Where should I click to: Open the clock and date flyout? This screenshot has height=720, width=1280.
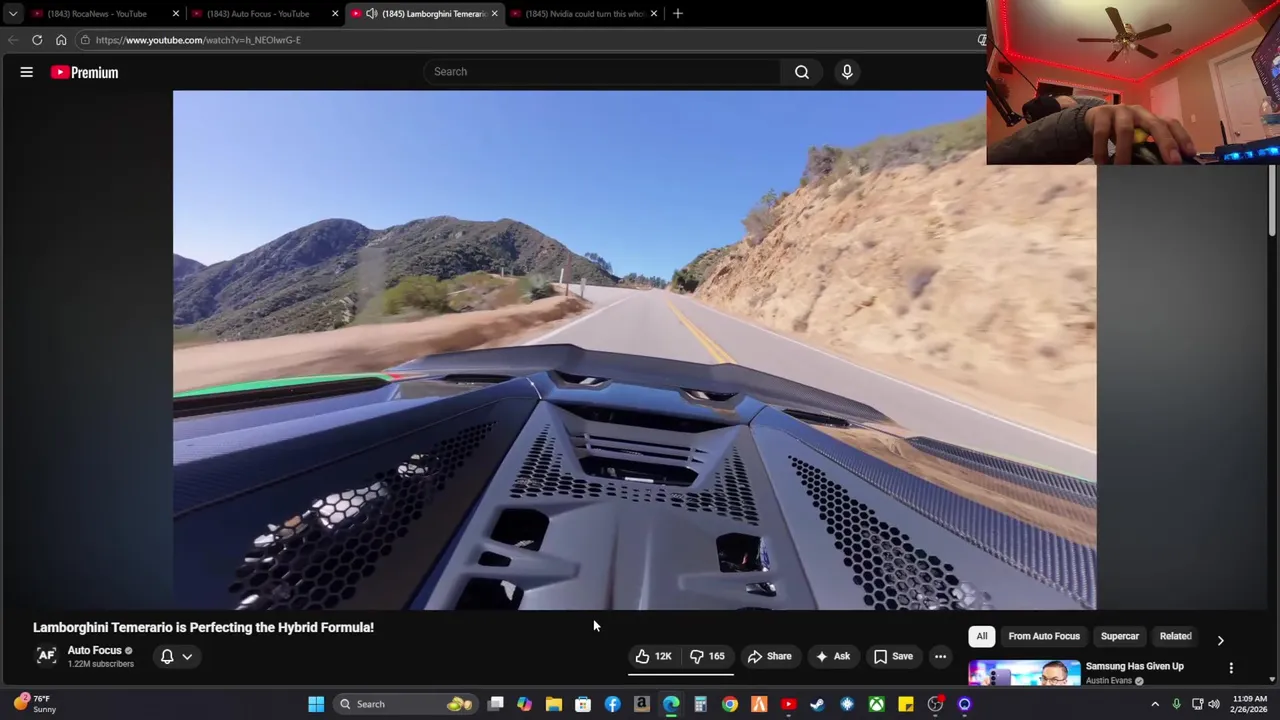1250,704
